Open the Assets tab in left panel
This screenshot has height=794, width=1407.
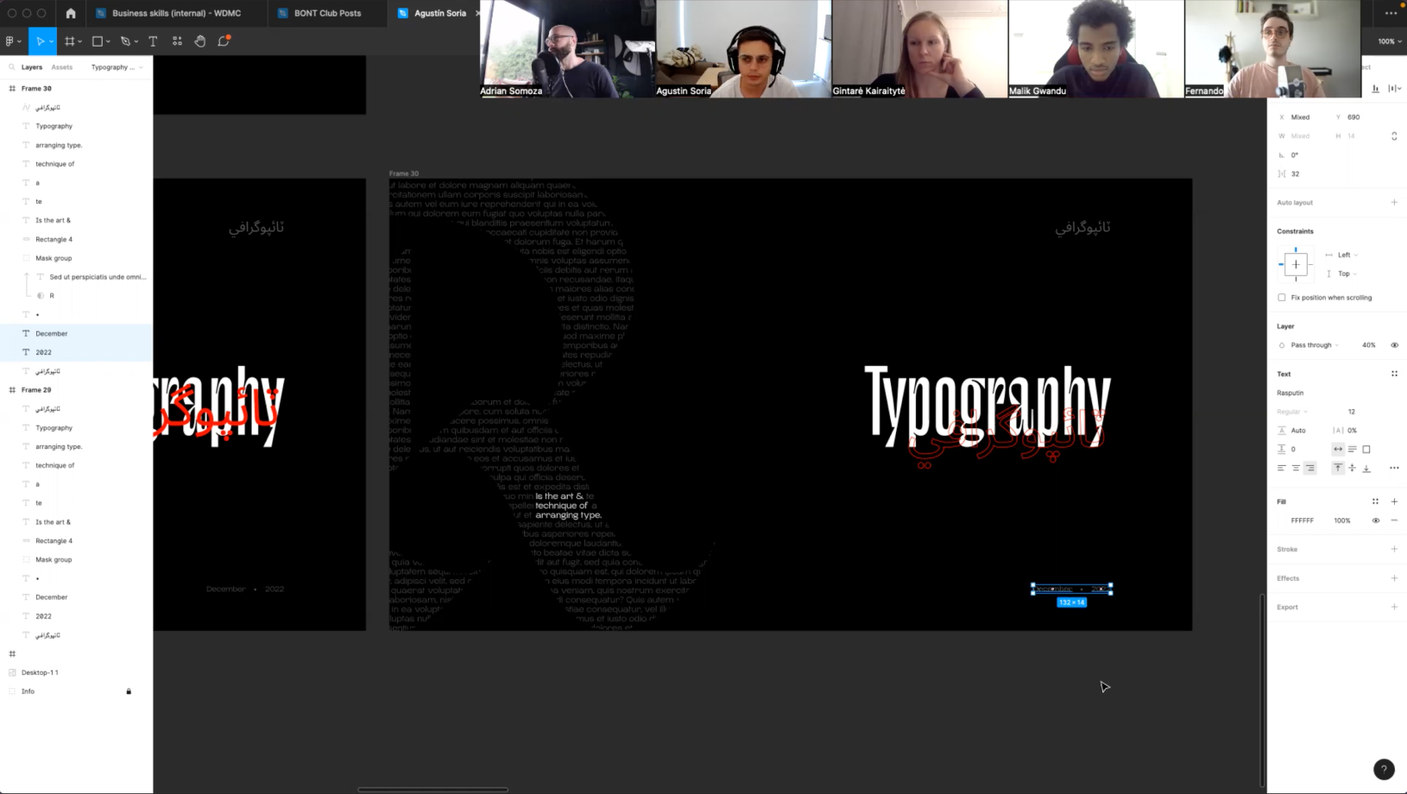[x=62, y=67]
